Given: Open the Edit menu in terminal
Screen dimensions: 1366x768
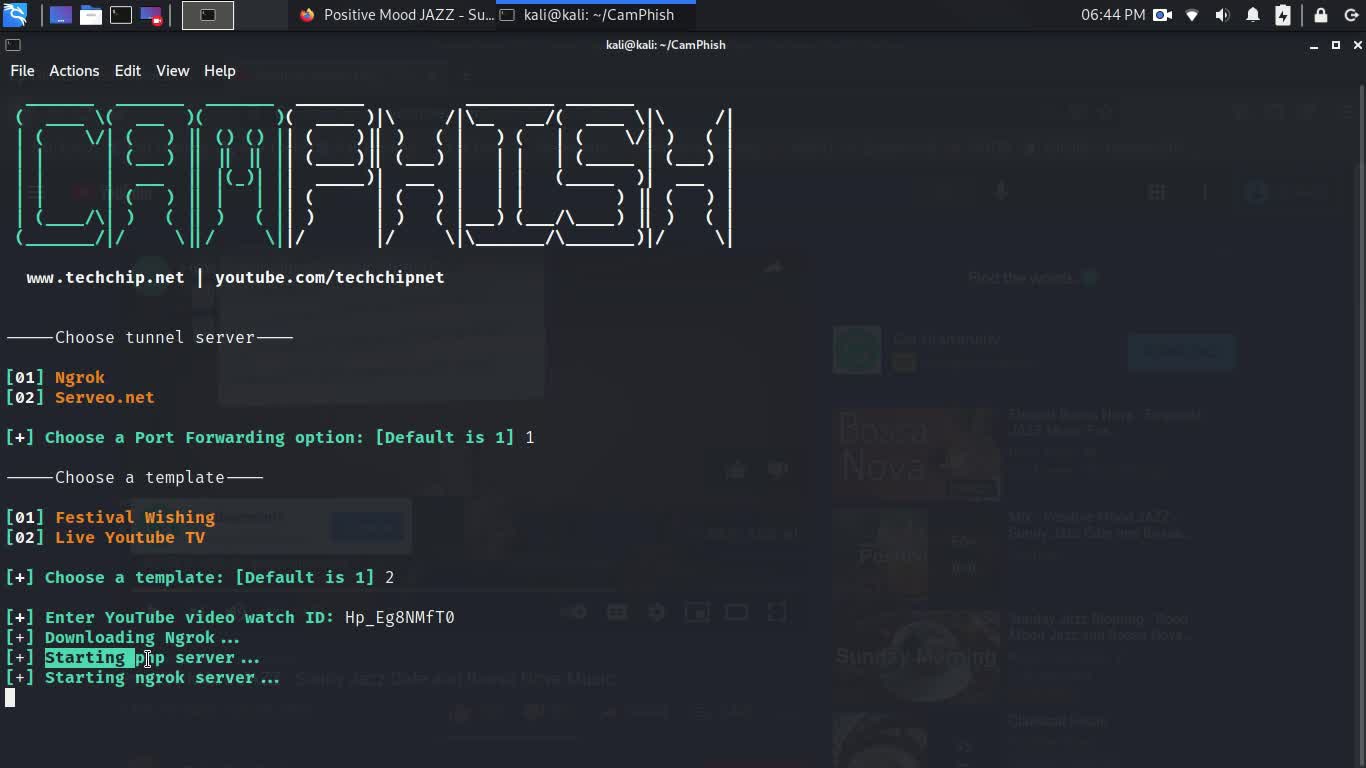Looking at the screenshot, I should [x=127, y=71].
